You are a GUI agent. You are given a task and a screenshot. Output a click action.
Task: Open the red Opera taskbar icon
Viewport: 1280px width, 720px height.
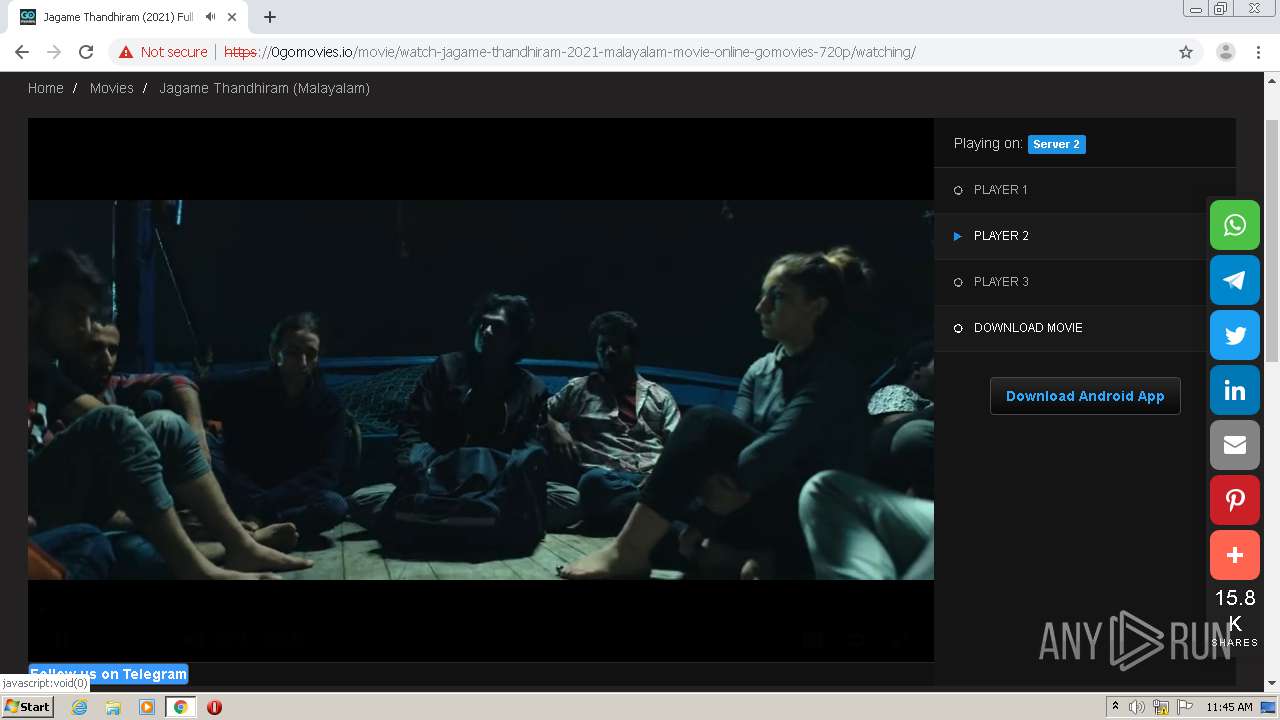214,707
